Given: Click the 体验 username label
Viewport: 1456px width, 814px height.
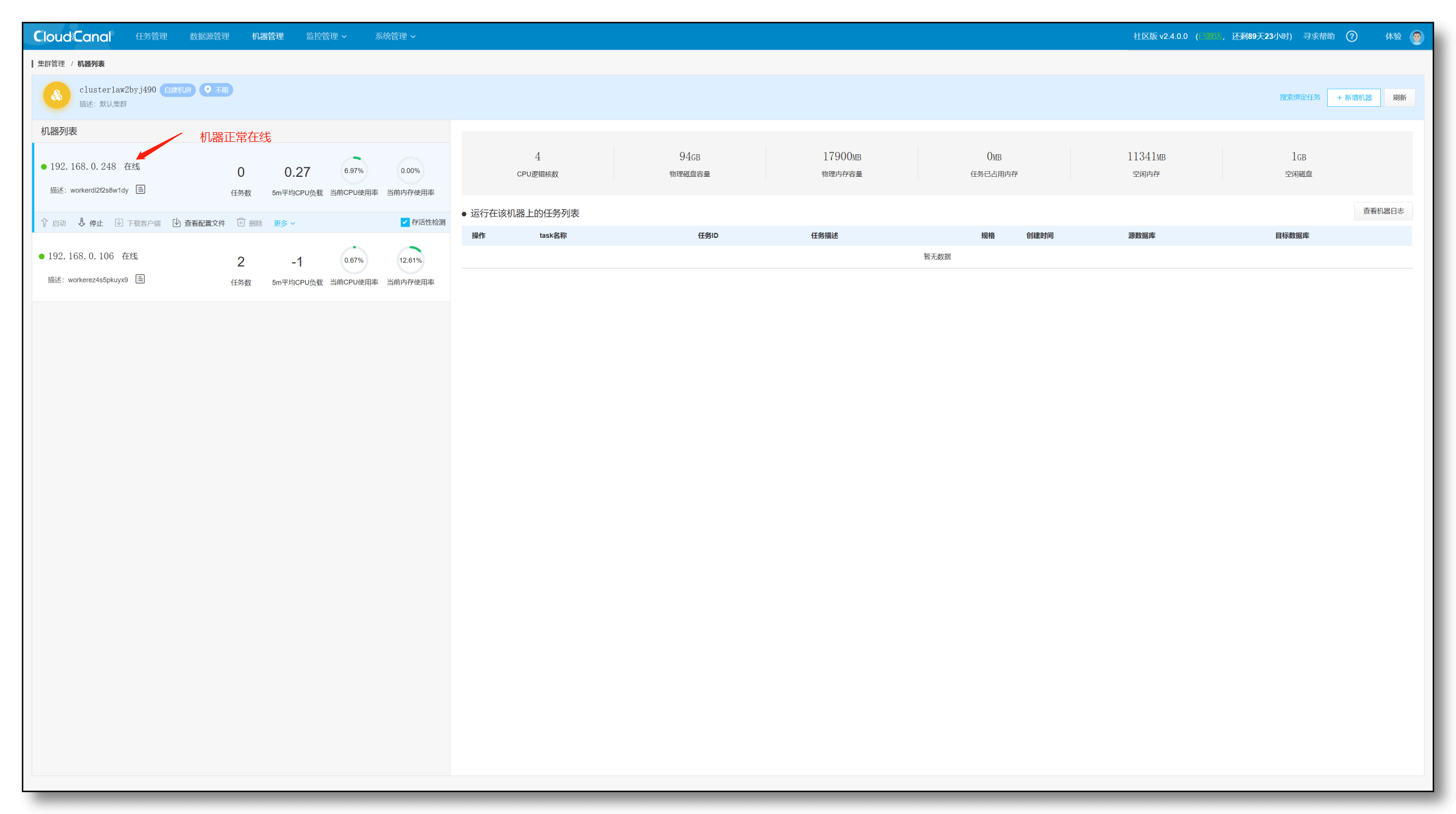Looking at the screenshot, I should point(1393,36).
